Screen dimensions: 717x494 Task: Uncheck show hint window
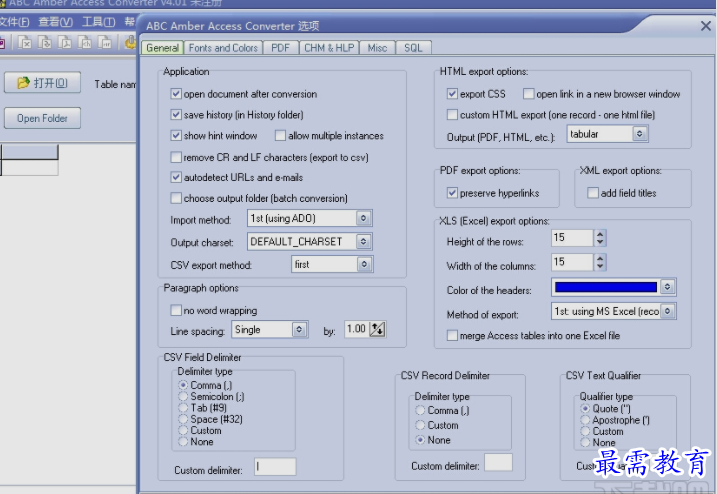(176, 135)
